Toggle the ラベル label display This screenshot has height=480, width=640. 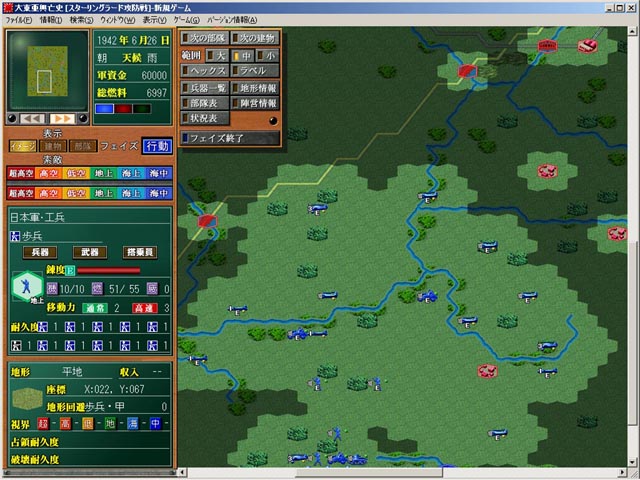tap(255, 71)
